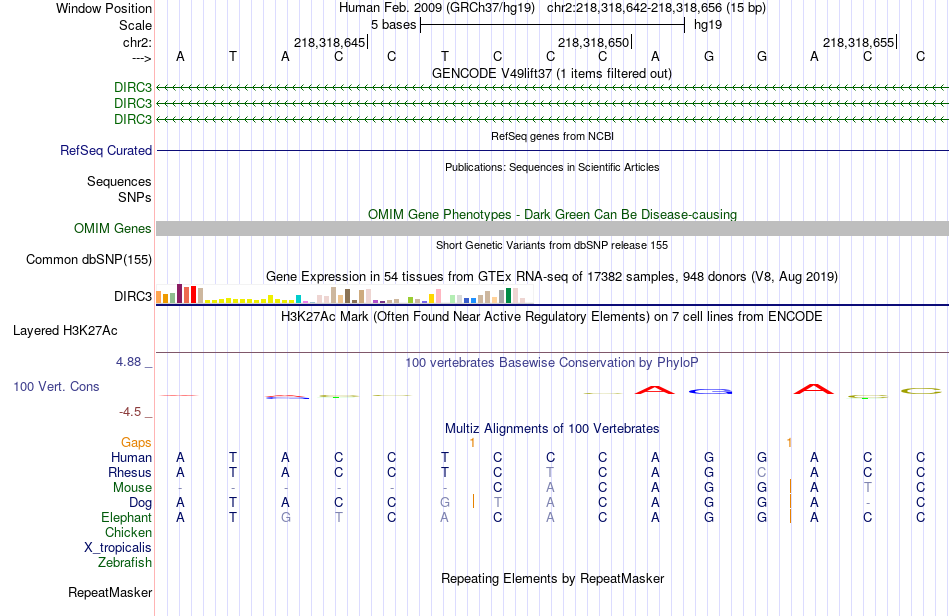Screen dimensions: 950x616
Task: Click the chr2: ruler label
Action: click(137, 42)
